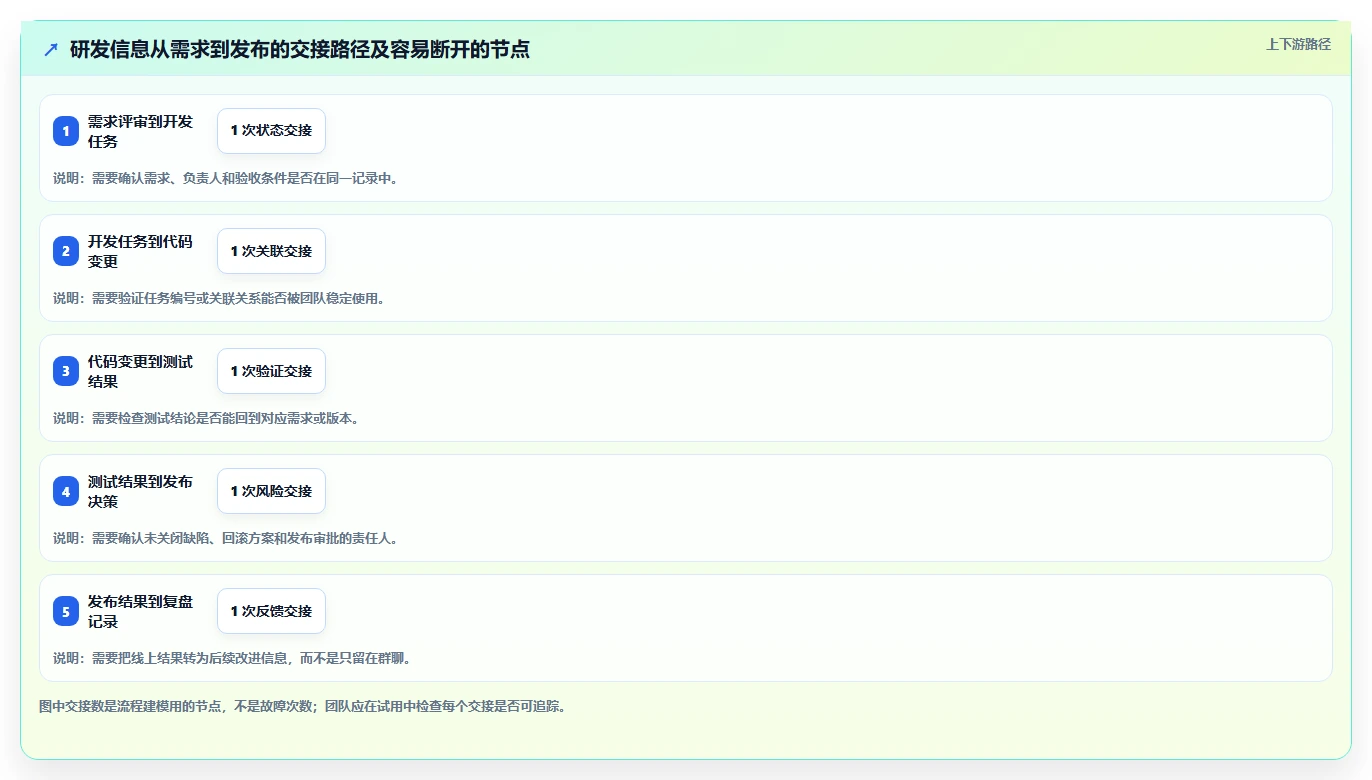Click the 上下游路径 label in header
This screenshot has width=1372, height=780.
pos(1298,44)
